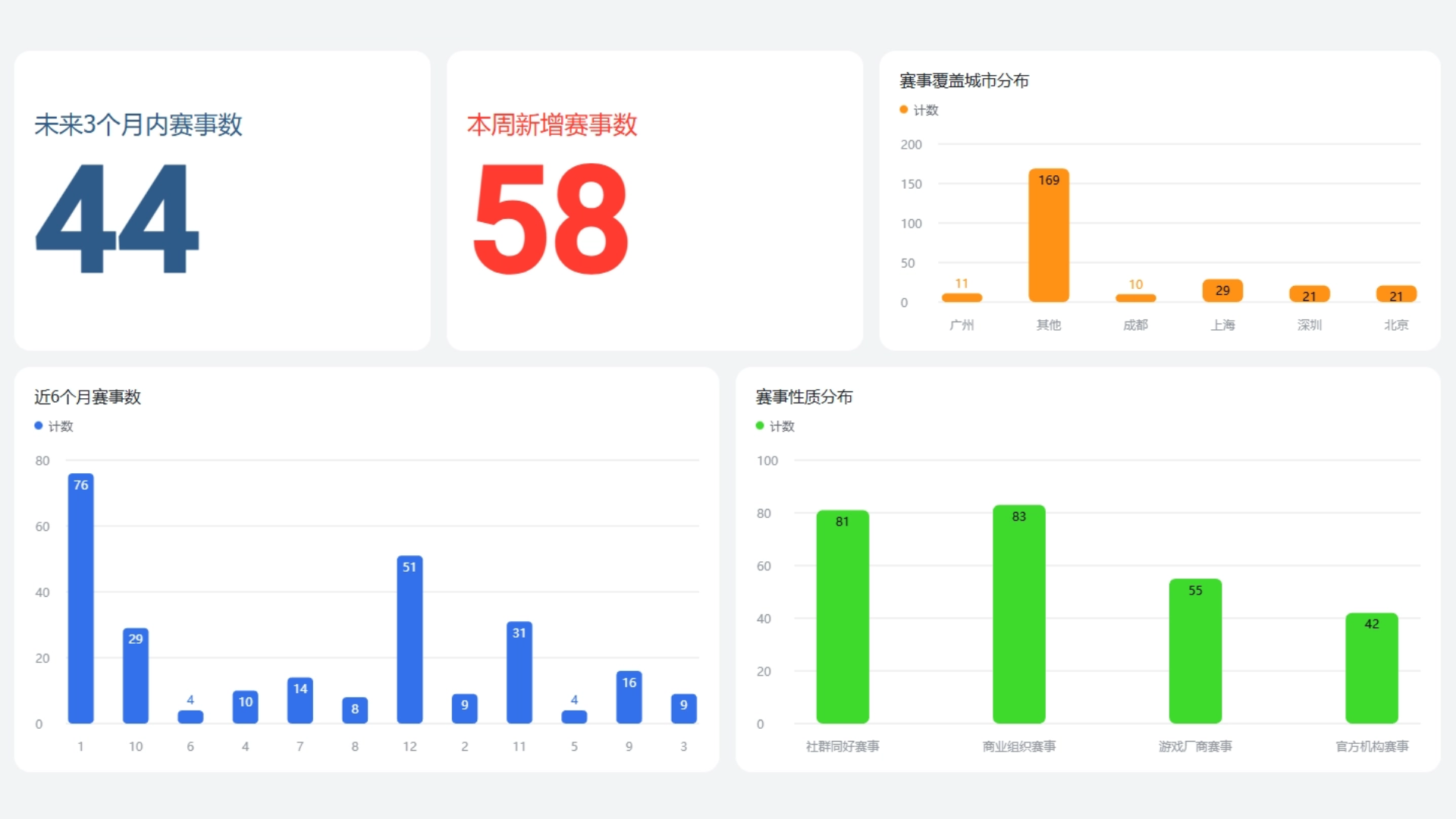Click the red 58 new events value
The height and width of the screenshot is (819, 1456).
click(551, 218)
